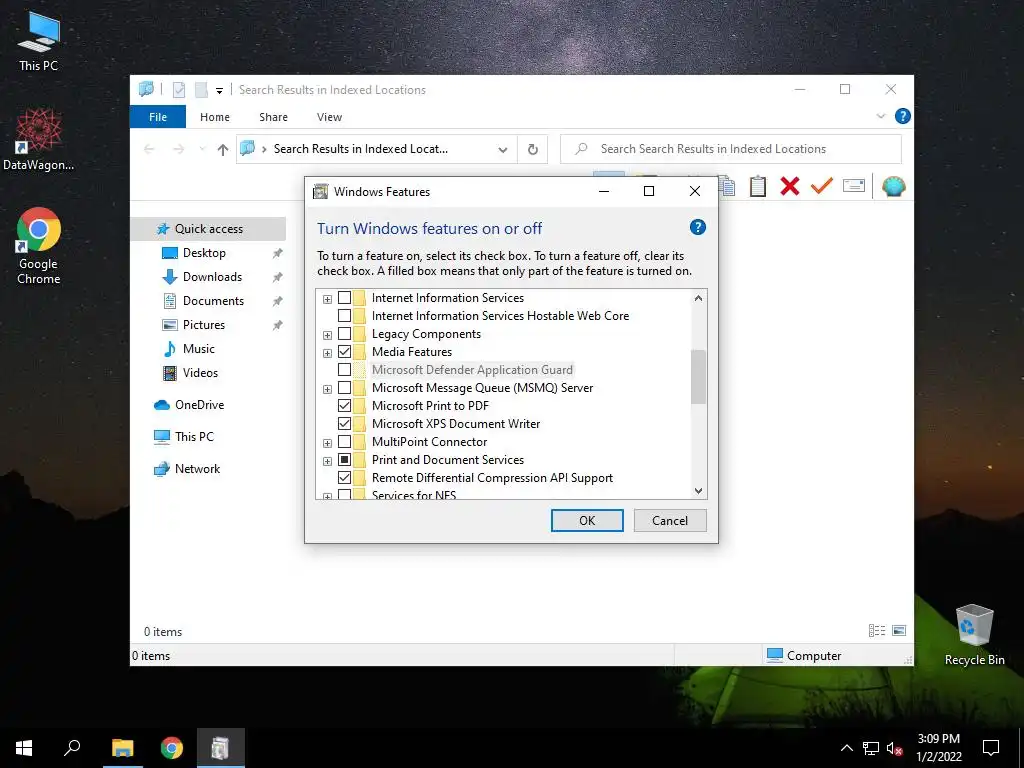Open the address bar history dropdown
Viewport: 1024px width, 768px height.
pos(503,150)
